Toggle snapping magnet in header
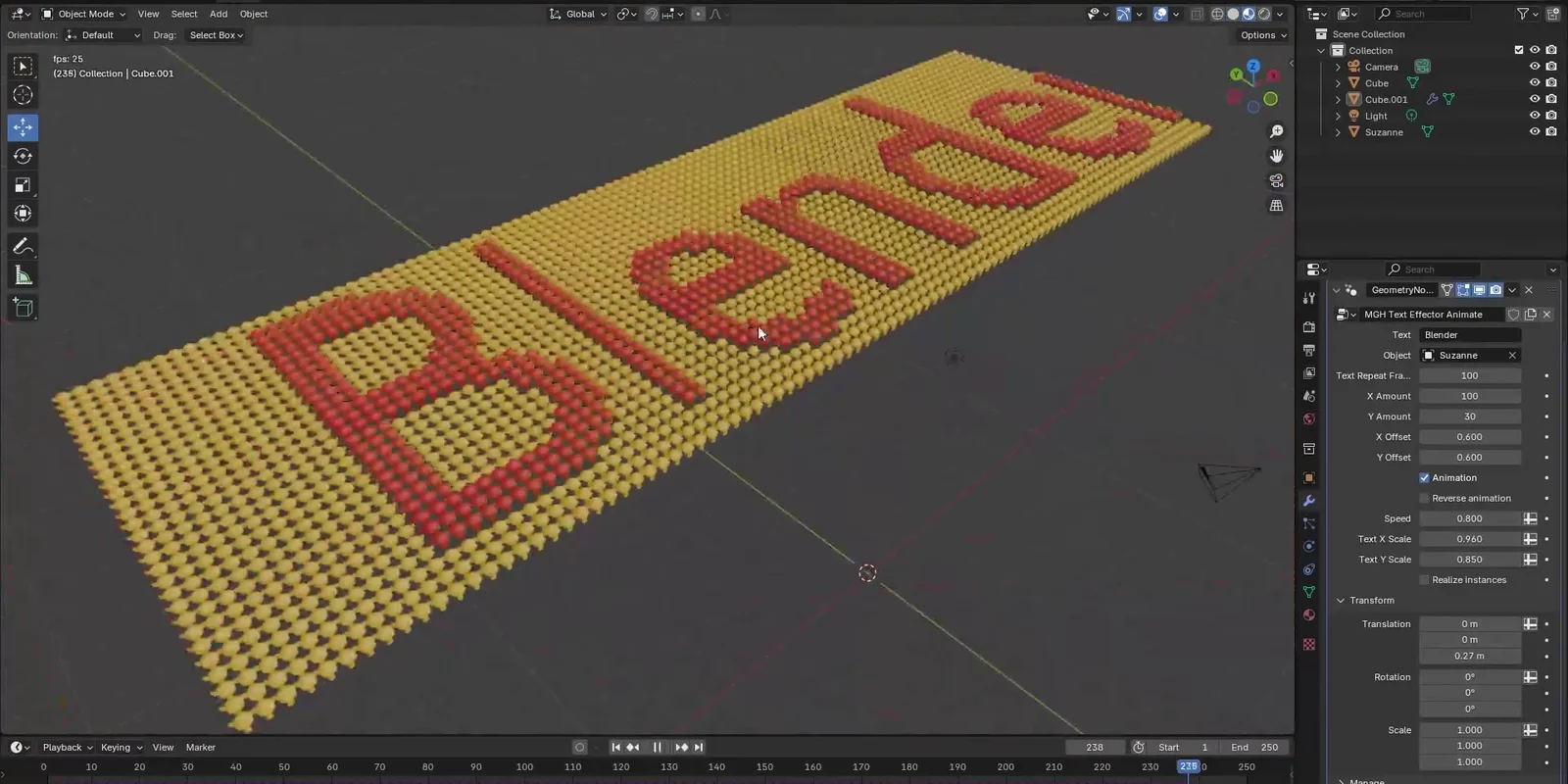This screenshot has height=784, width=1568. (x=652, y=14)
